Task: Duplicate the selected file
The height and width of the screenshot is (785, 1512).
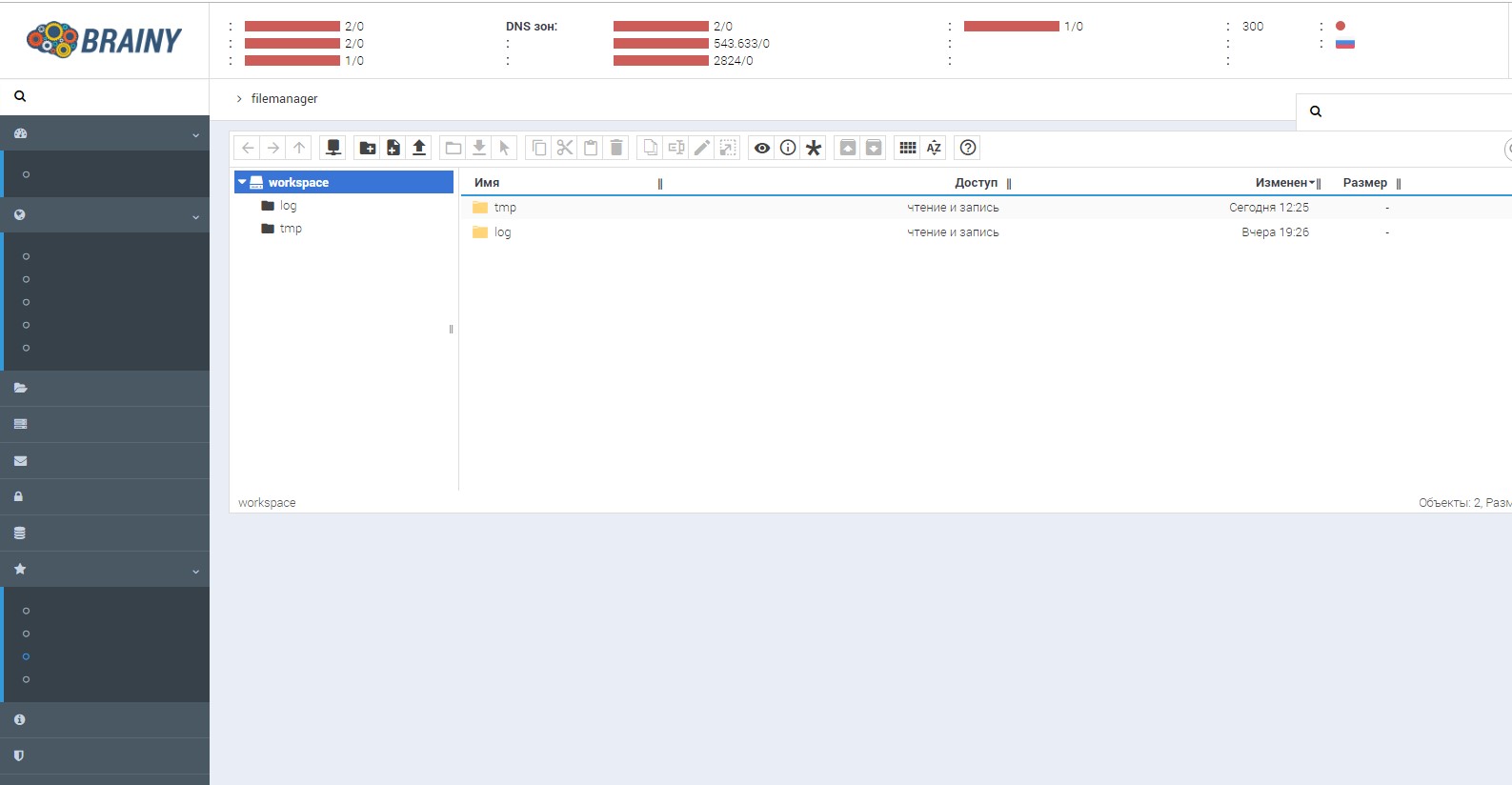Action: pos(651,148)
